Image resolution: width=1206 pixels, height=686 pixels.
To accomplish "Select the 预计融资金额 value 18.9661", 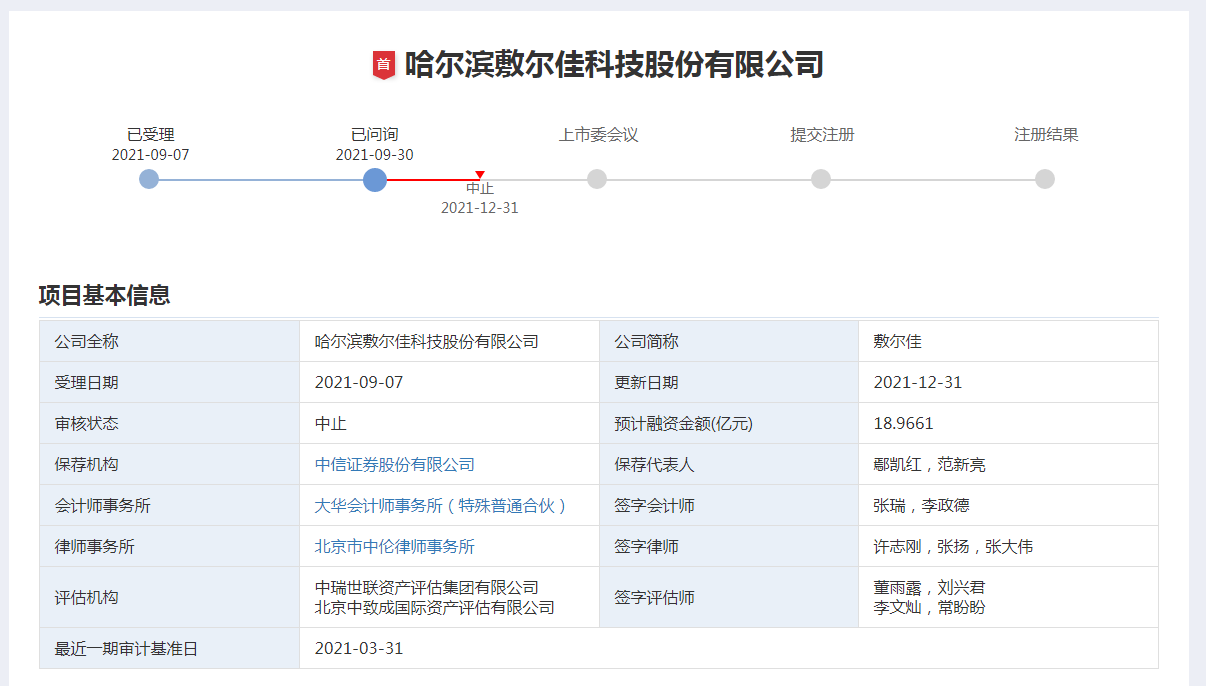I will point(903,424).
